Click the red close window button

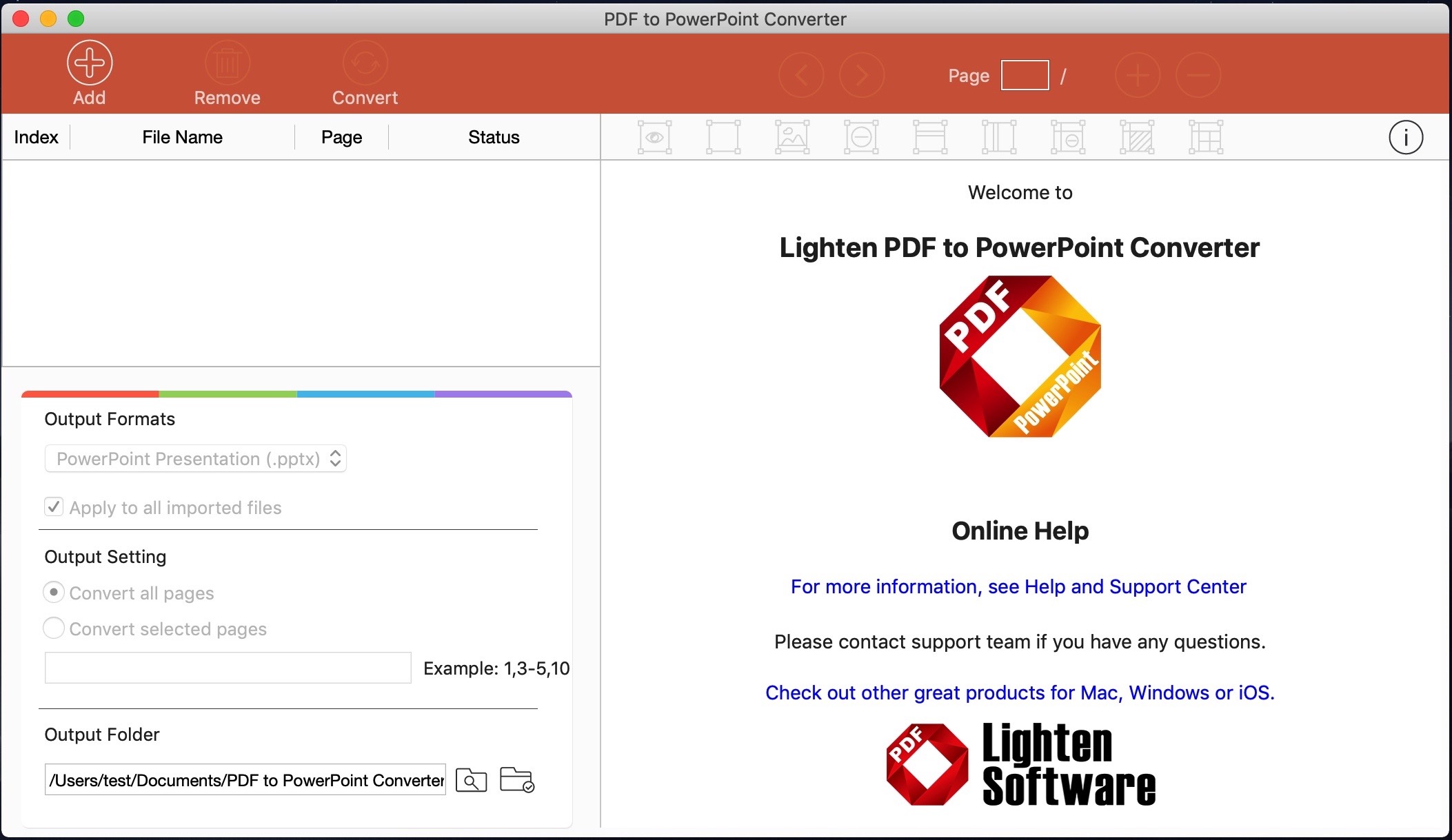tap(21, 19)
